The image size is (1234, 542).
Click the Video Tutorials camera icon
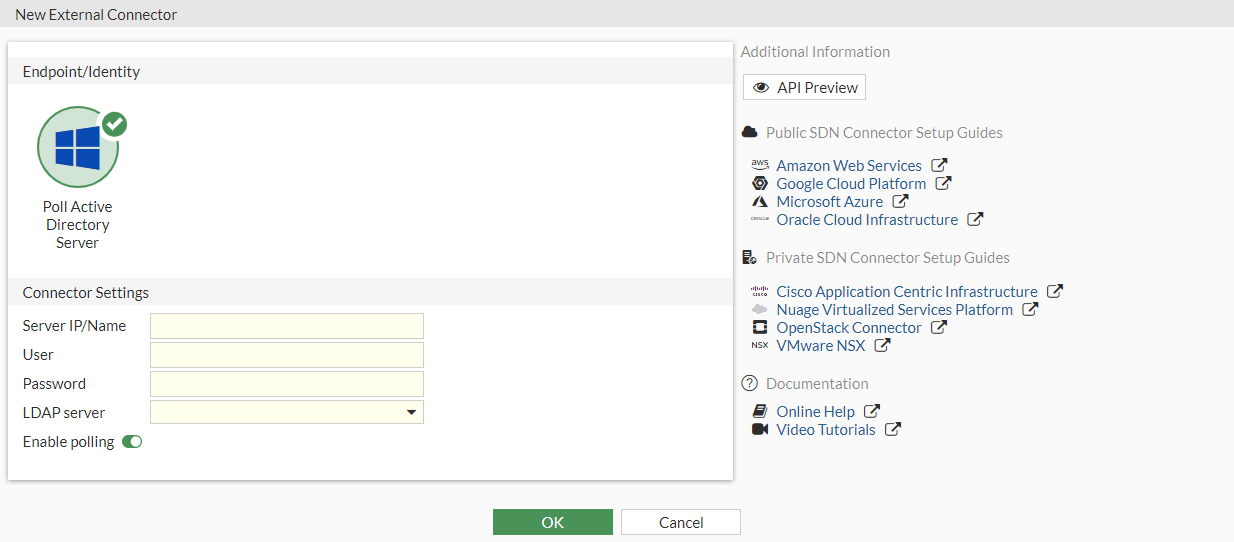coord(760,430)
